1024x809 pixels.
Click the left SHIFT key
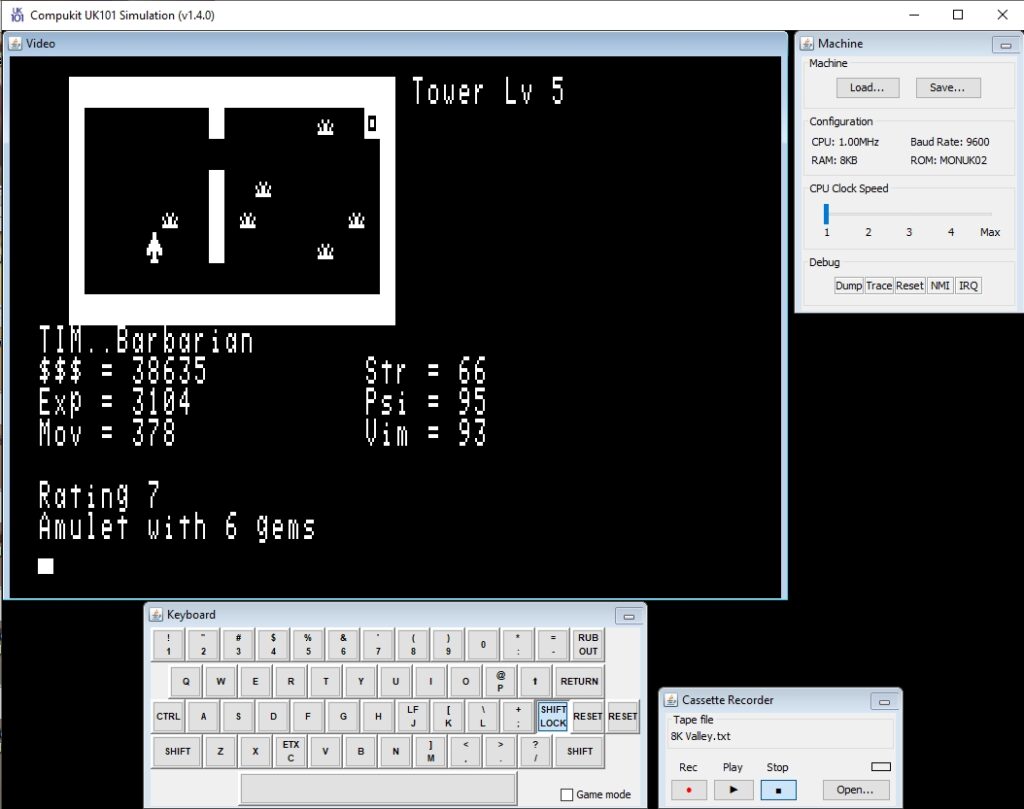[177, 751]
